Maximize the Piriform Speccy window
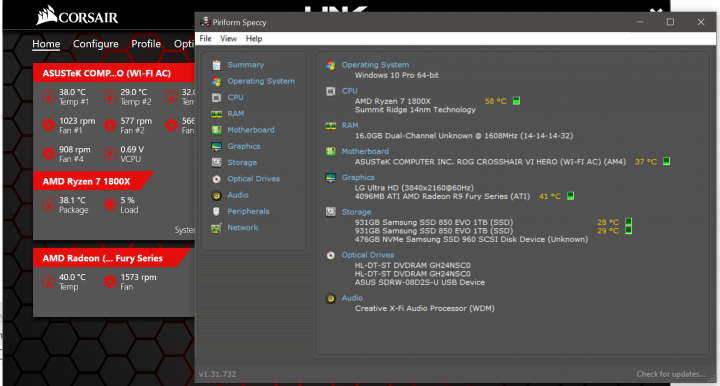Image resolution: width=720 pixels, height=386 pixels. click(x=670, y=22)
